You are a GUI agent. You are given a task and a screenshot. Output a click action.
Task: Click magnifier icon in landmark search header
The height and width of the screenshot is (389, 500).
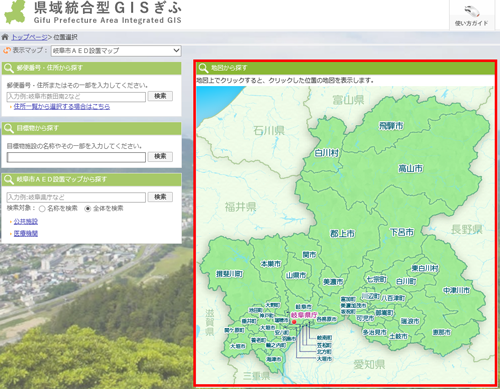tap(9, 128)
